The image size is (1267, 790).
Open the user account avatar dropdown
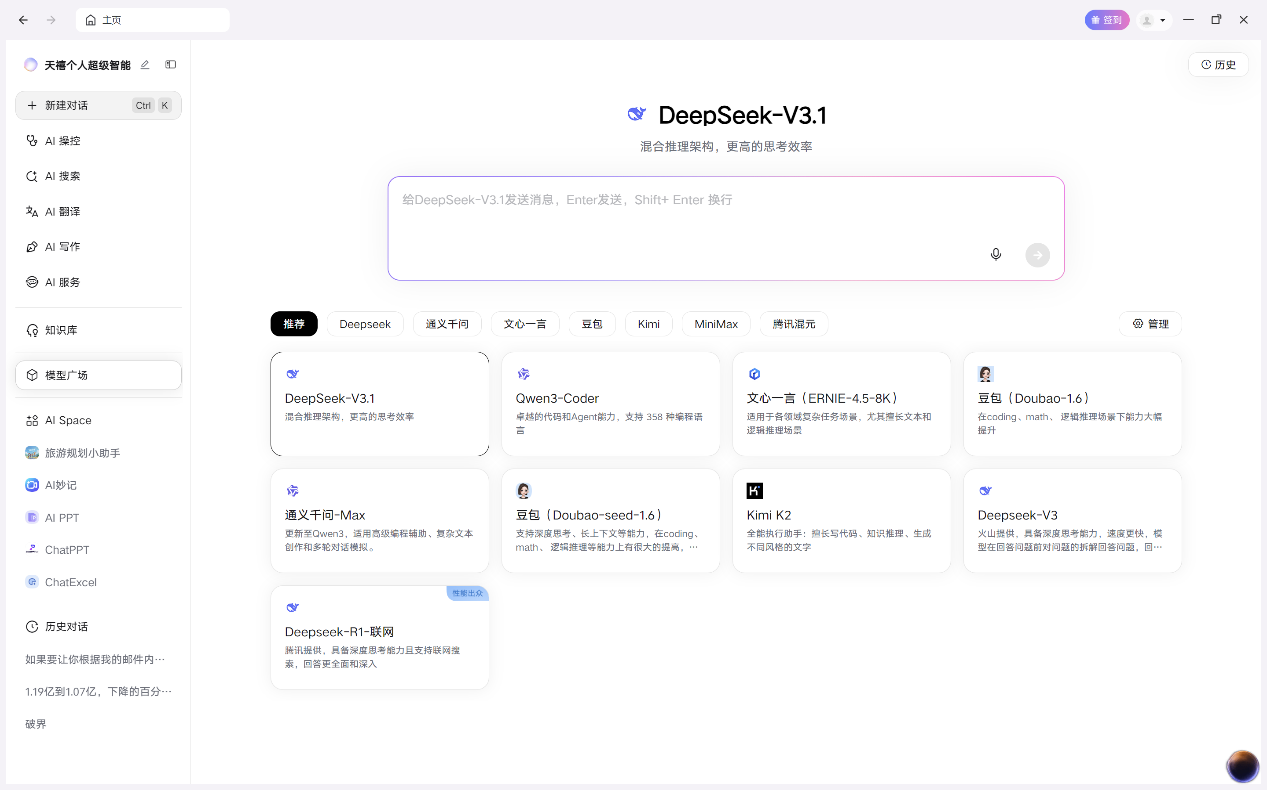pyautogui.click(x=1153, y=20)
